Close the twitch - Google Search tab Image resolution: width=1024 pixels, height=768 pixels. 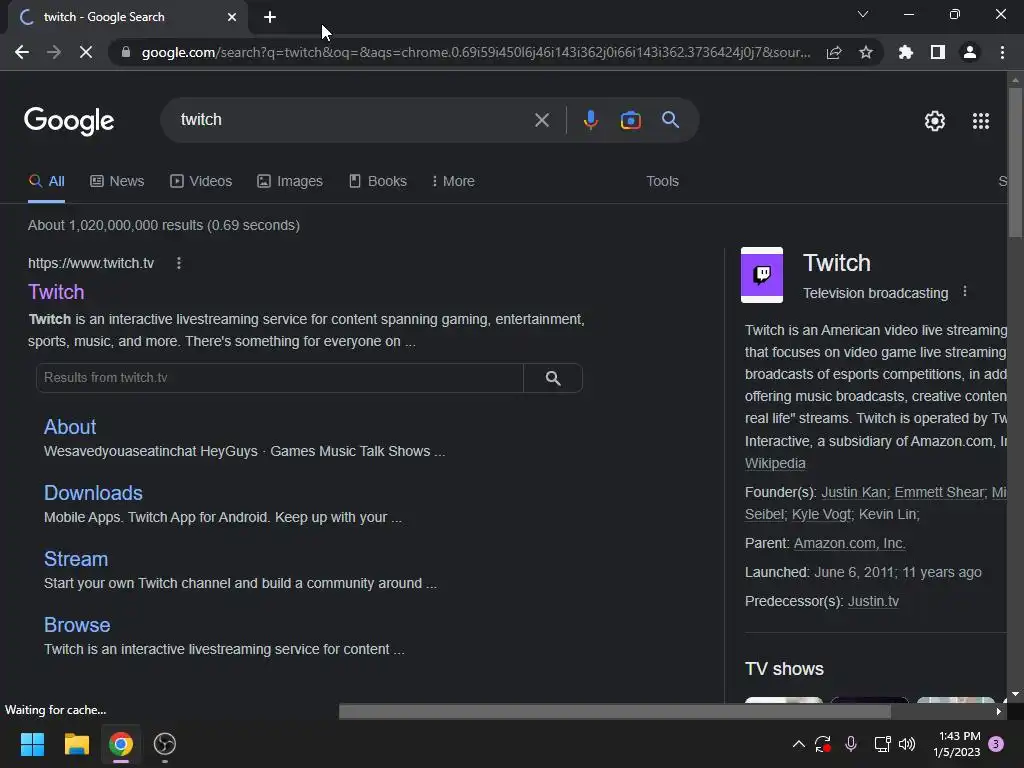coord(232,17)
